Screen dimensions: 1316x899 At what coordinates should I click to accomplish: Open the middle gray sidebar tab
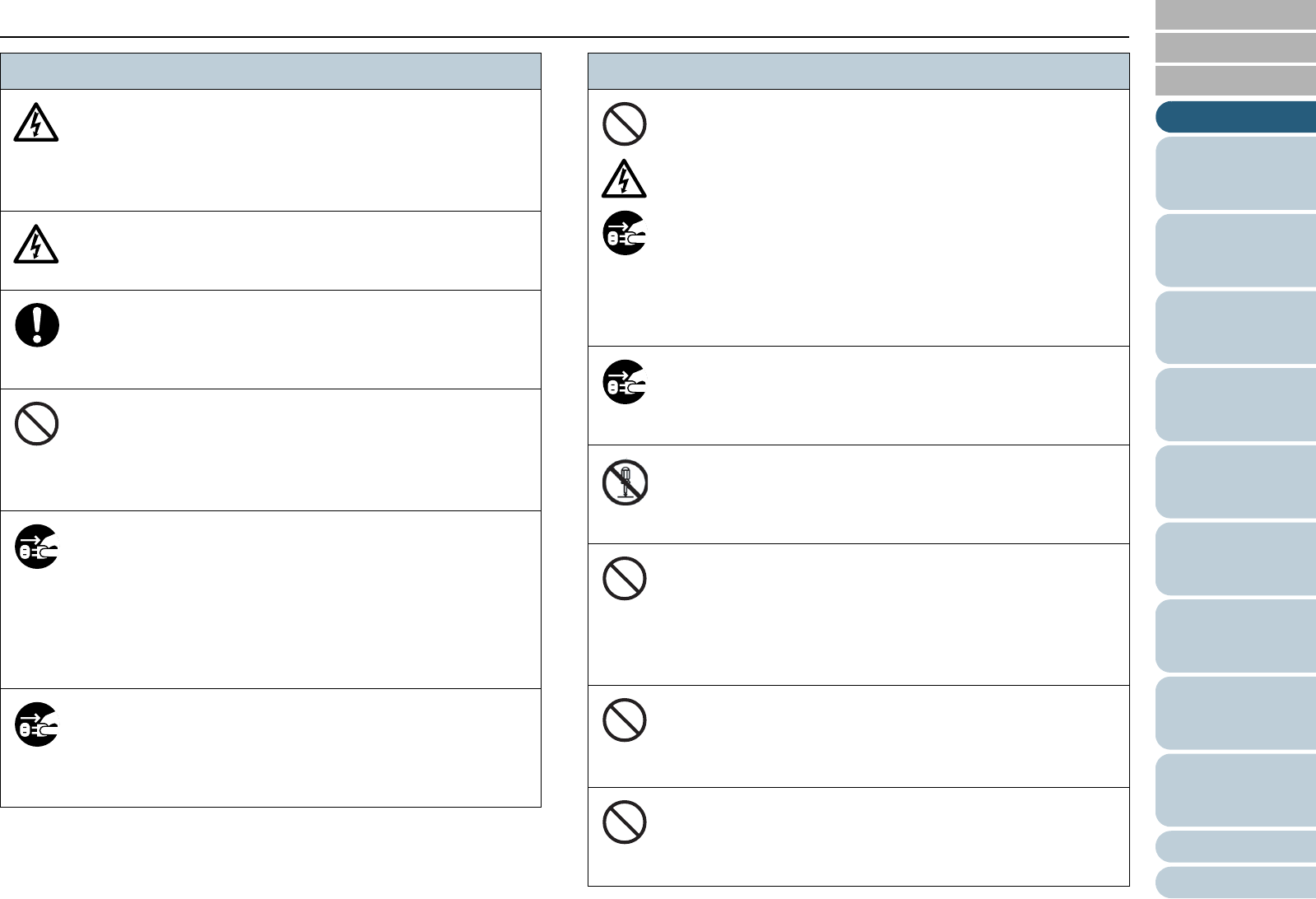pyautogui.click(x=1235, y=48)
